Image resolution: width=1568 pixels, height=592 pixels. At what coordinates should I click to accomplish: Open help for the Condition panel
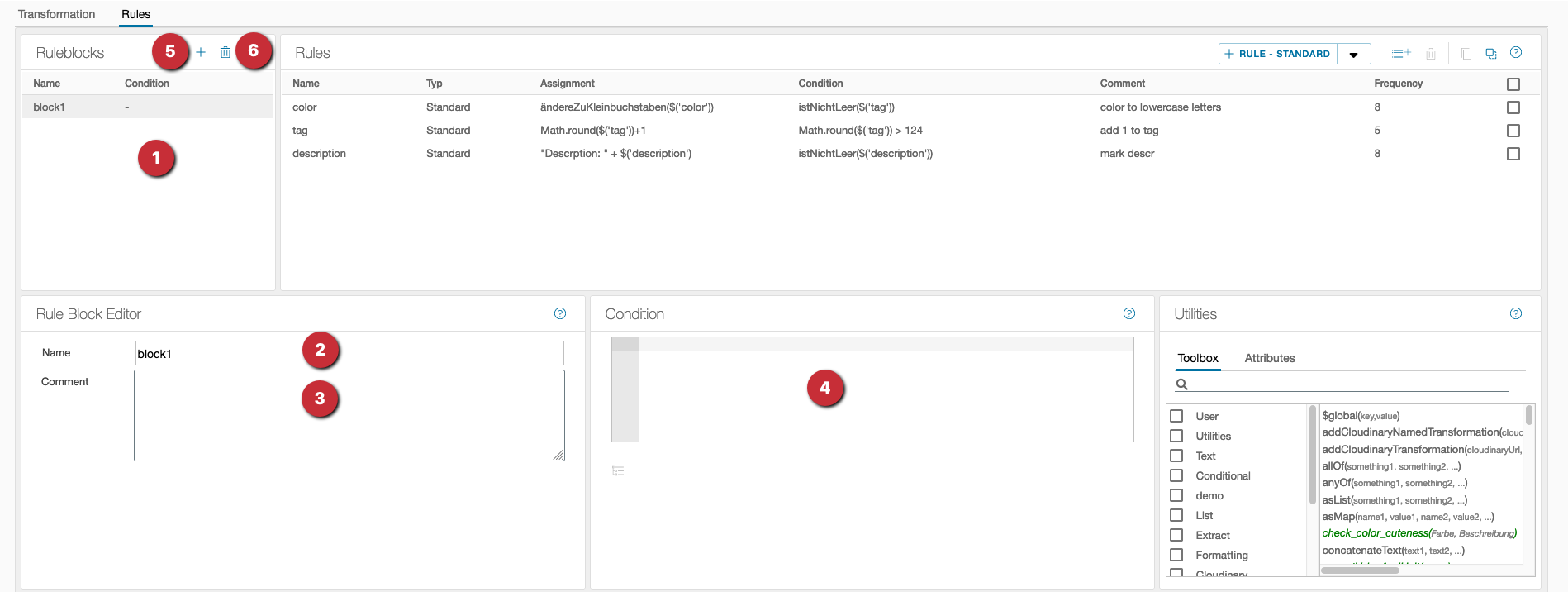1129,313
